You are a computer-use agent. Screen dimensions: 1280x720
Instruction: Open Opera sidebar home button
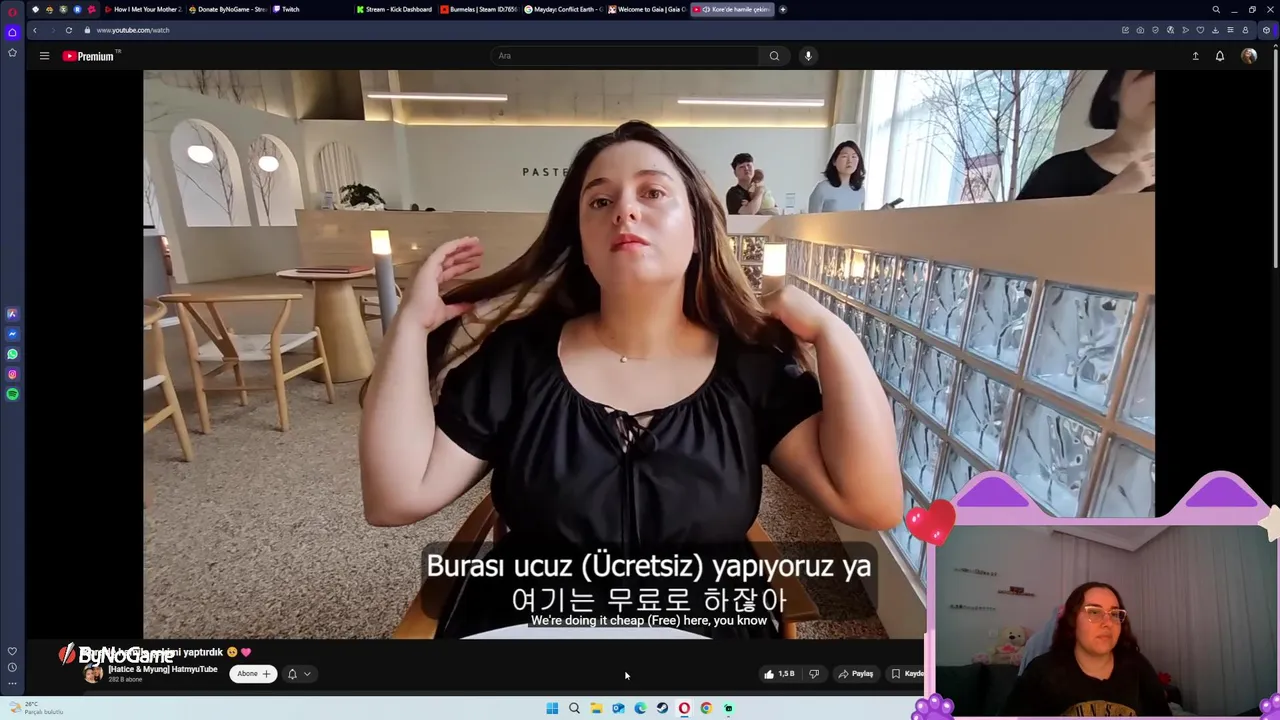click(x=12, y=32)
